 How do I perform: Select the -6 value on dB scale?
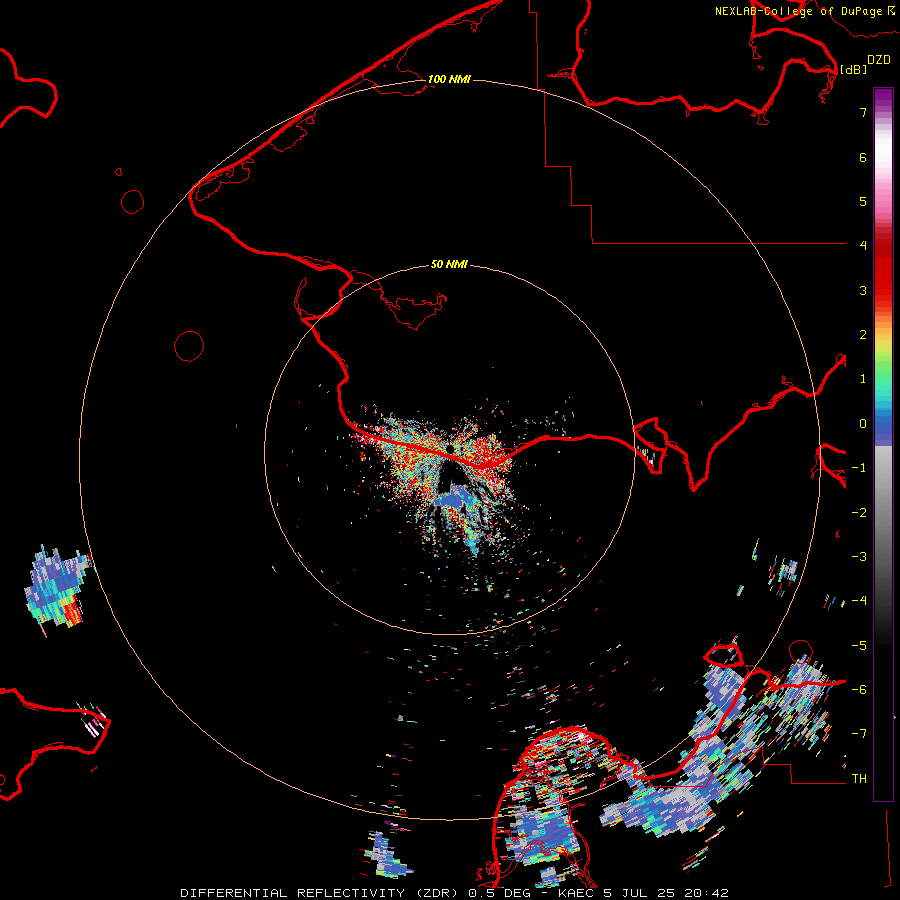click(x=859, y=690)
